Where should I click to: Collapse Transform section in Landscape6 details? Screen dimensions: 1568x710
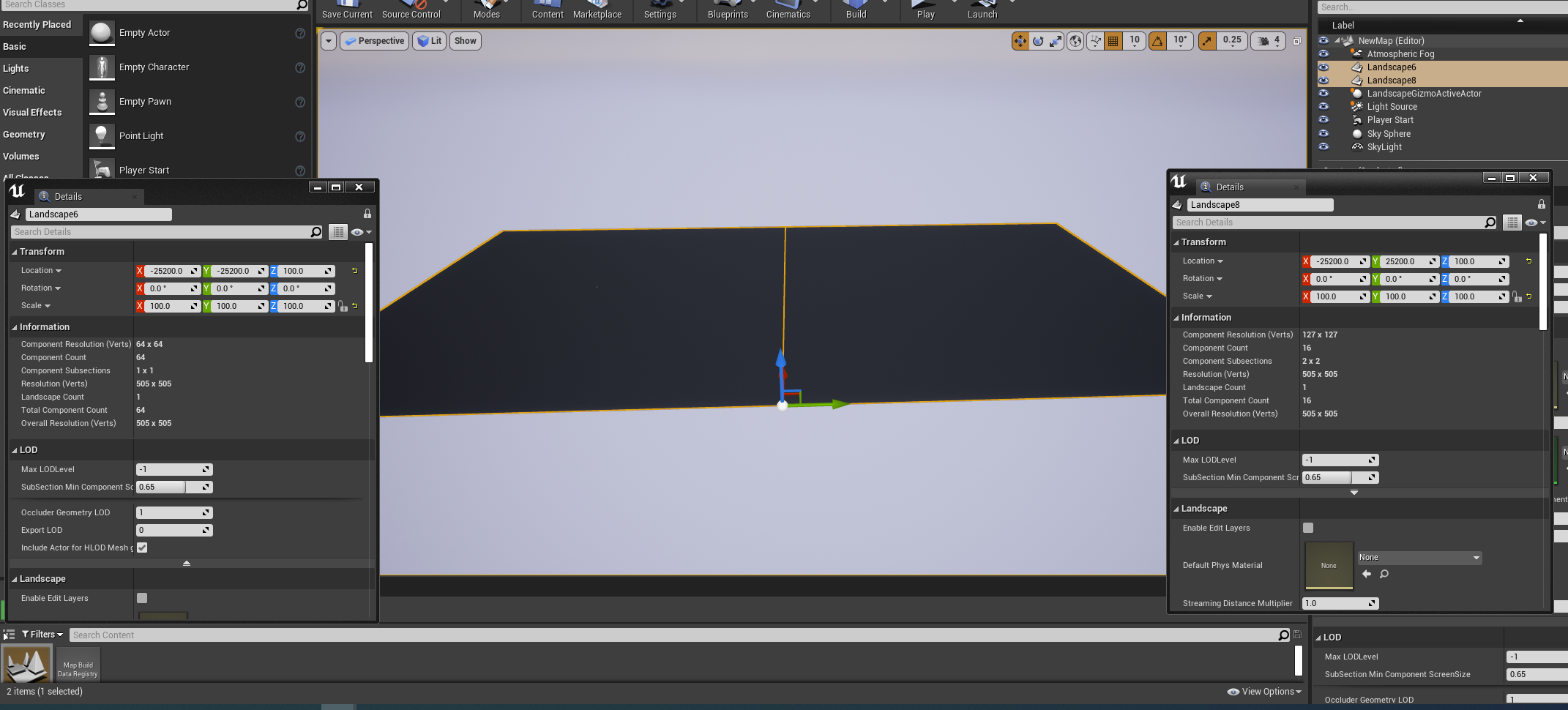click(x=15, y=252)
